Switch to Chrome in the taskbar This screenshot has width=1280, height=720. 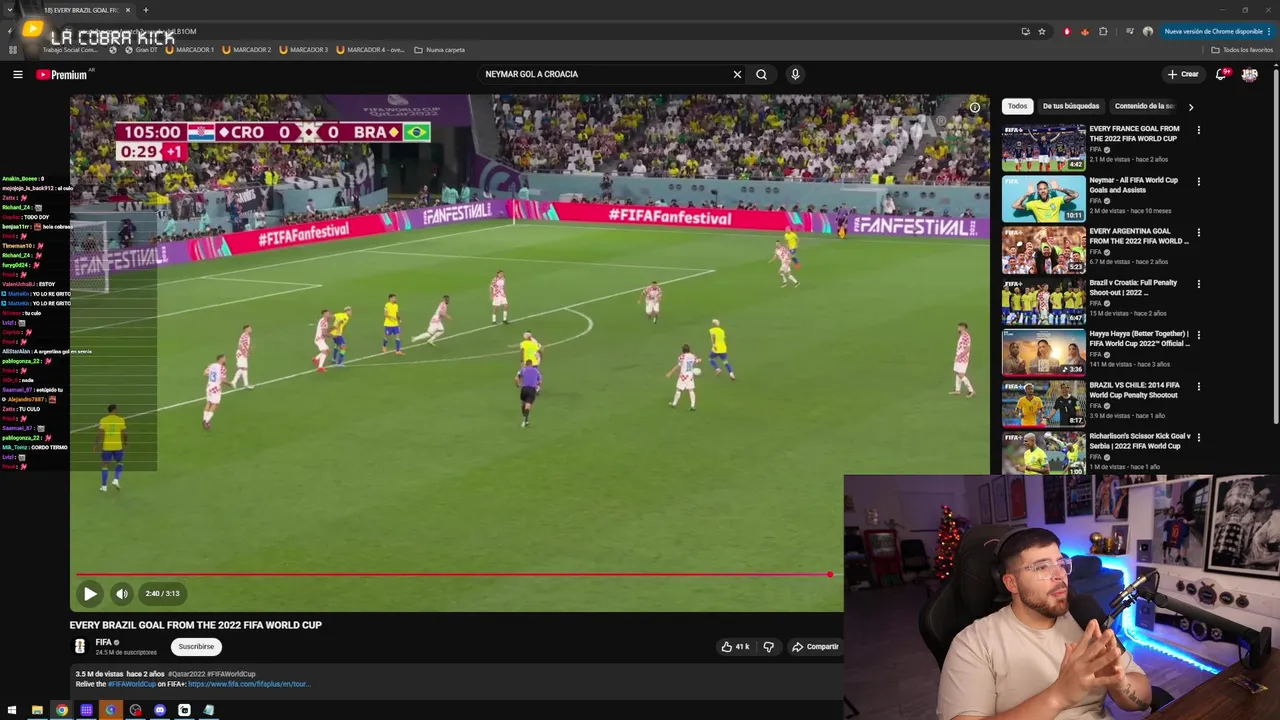coord(62,710)
